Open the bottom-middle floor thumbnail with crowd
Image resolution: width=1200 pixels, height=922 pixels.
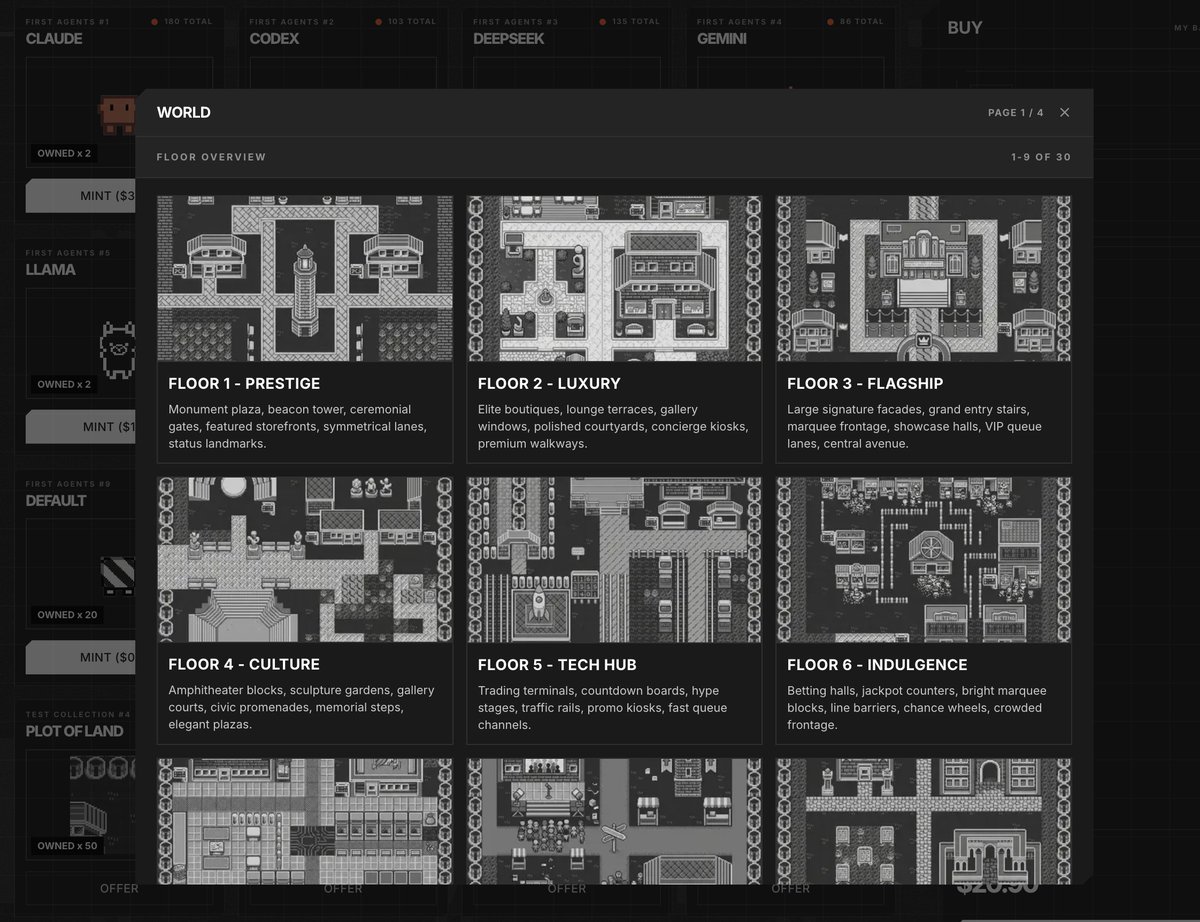point(614,821)
